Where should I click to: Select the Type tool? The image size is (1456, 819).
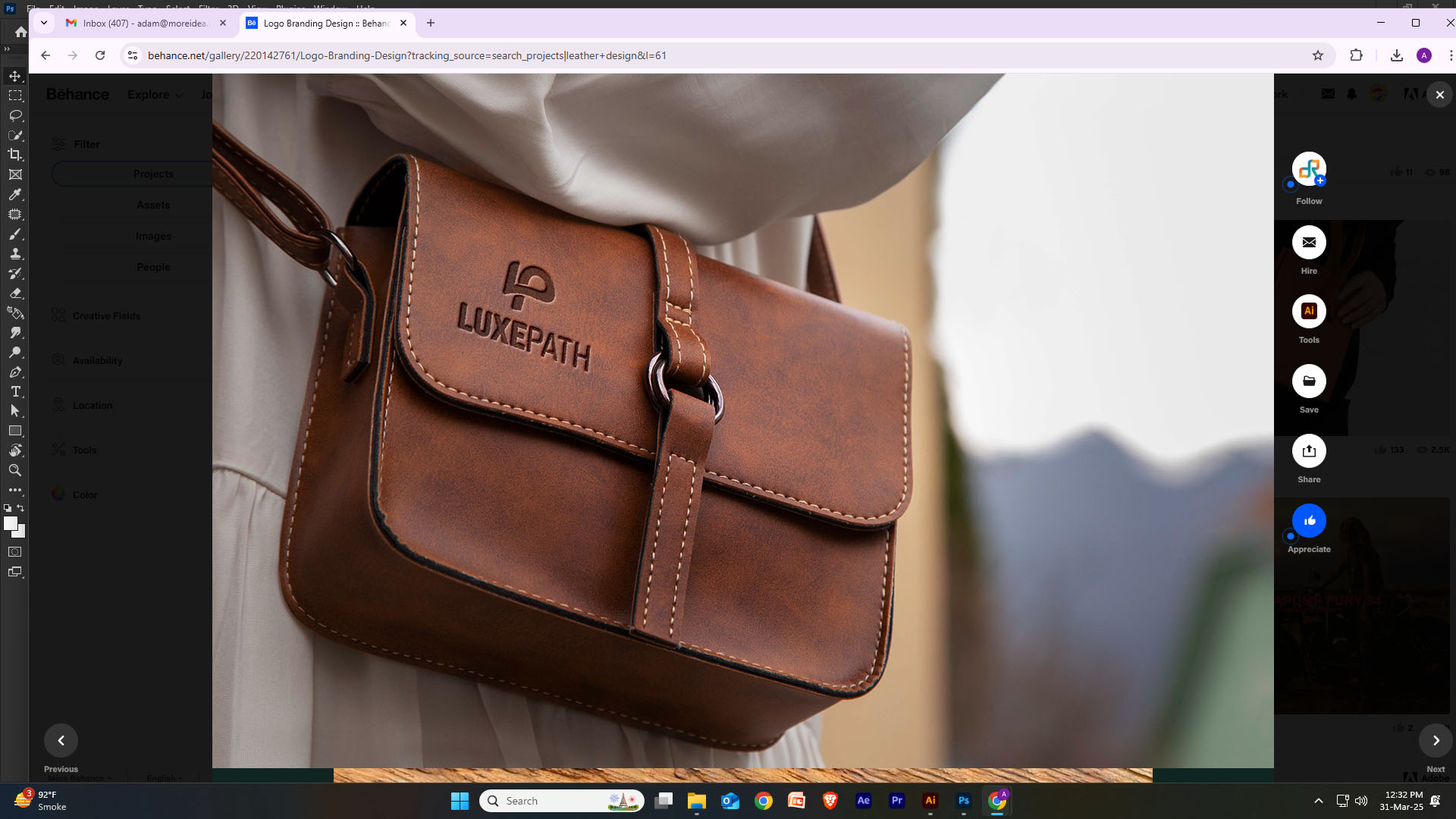click(15, 391)
